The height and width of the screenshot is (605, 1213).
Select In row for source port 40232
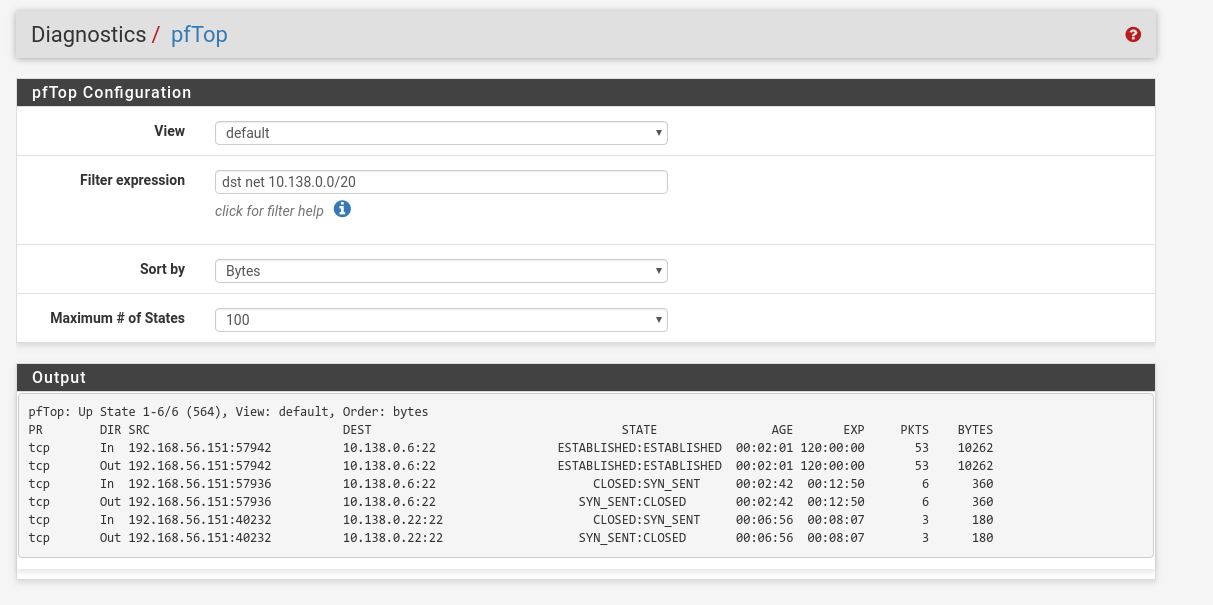pos(511,520)
